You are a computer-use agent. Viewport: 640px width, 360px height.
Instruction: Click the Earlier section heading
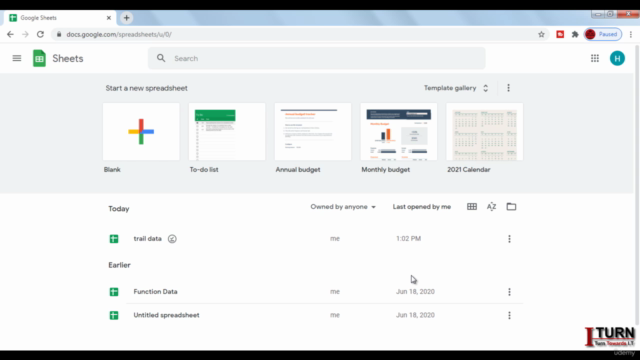tap(119, 265)
